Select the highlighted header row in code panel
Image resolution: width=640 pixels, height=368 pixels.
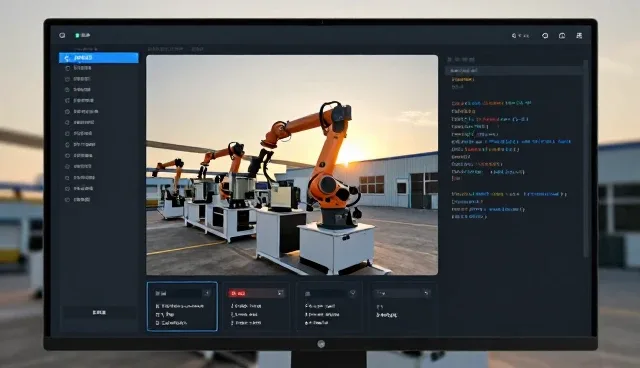point(514,71)
